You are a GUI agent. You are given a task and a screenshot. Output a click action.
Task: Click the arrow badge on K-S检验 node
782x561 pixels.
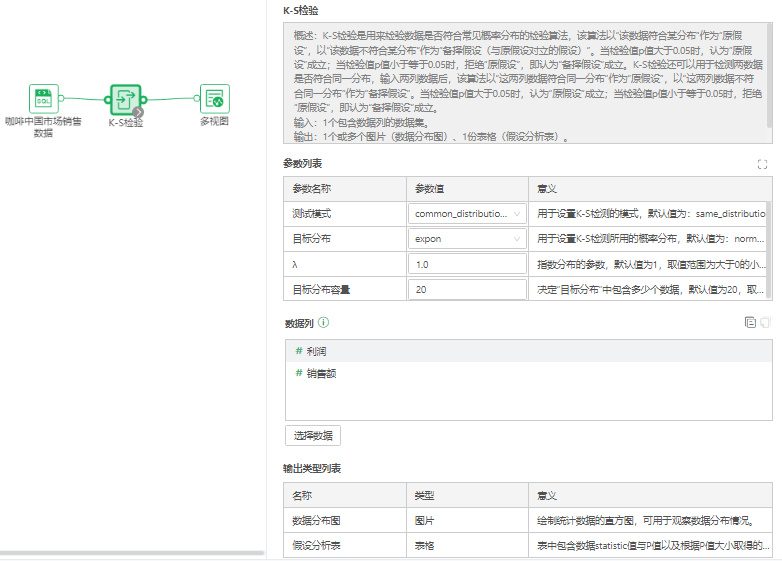click(x=138, y=111)
